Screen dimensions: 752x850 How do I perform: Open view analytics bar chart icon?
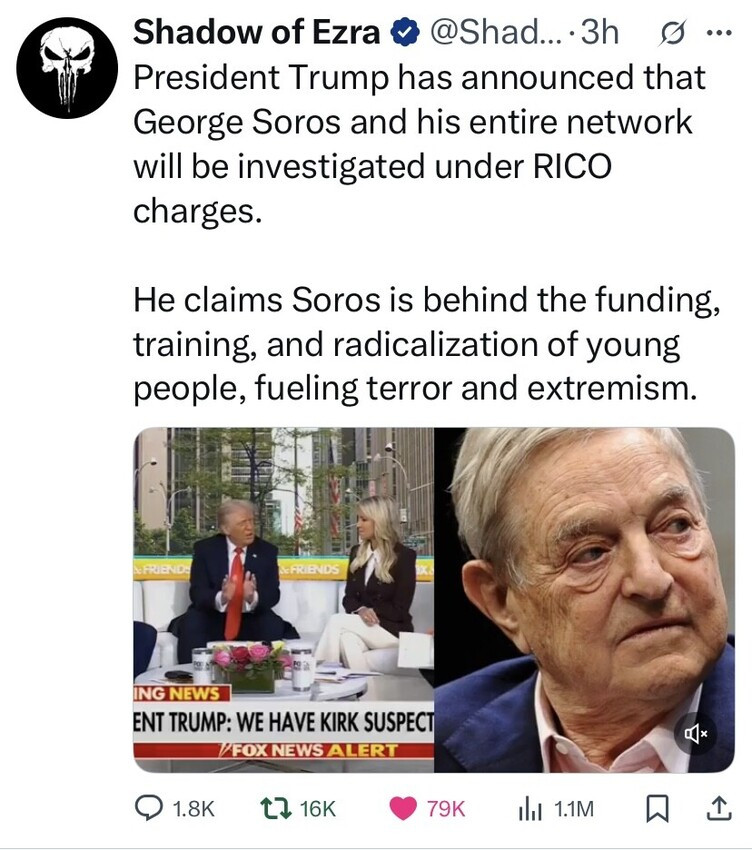tap(525, 808)
